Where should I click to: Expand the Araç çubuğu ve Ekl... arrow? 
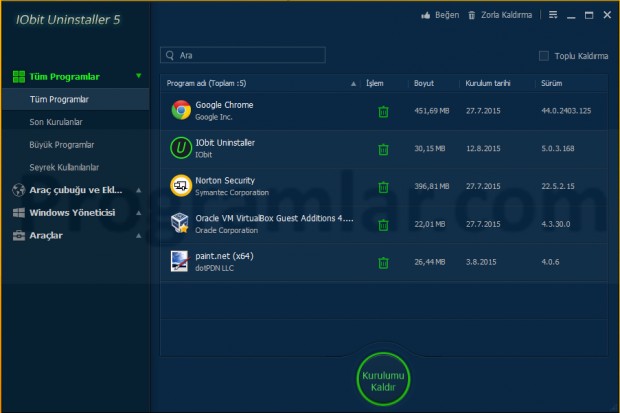(x=138, y=190)
